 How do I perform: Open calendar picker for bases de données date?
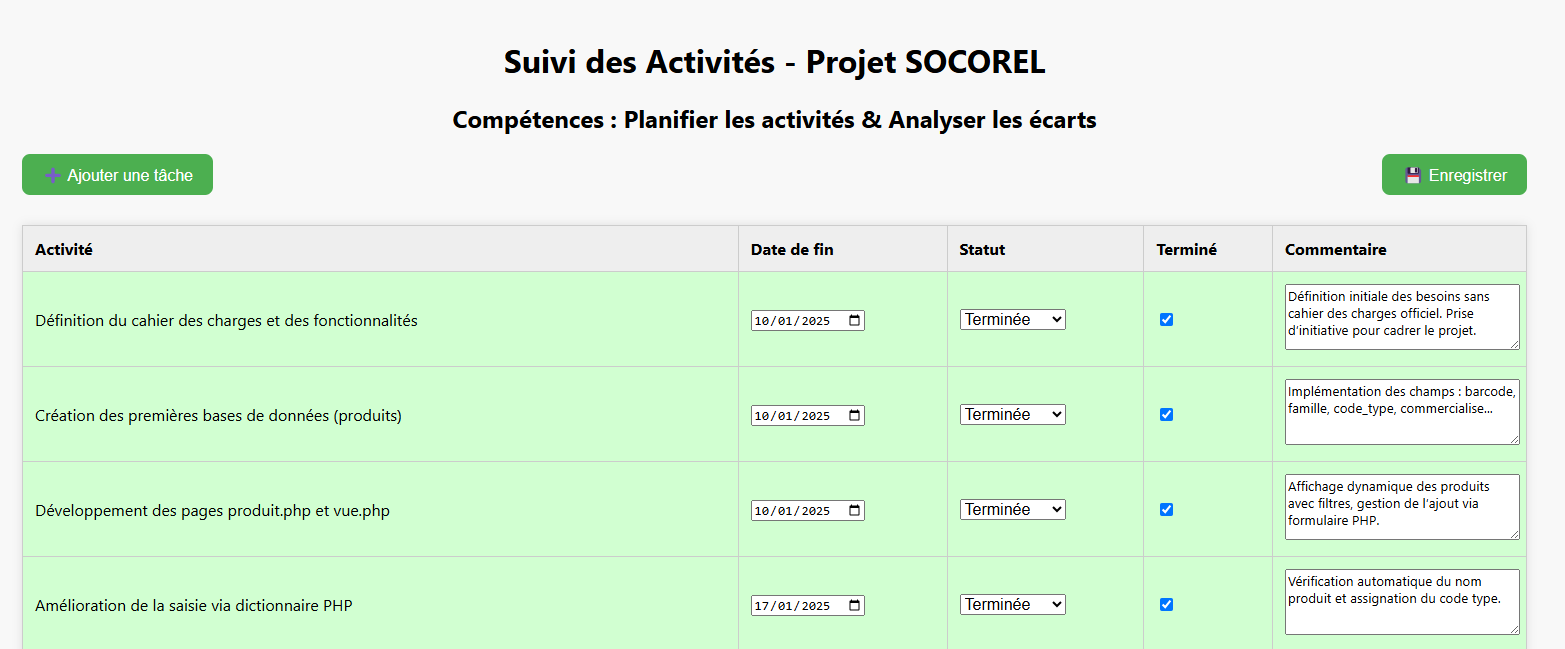854,416
